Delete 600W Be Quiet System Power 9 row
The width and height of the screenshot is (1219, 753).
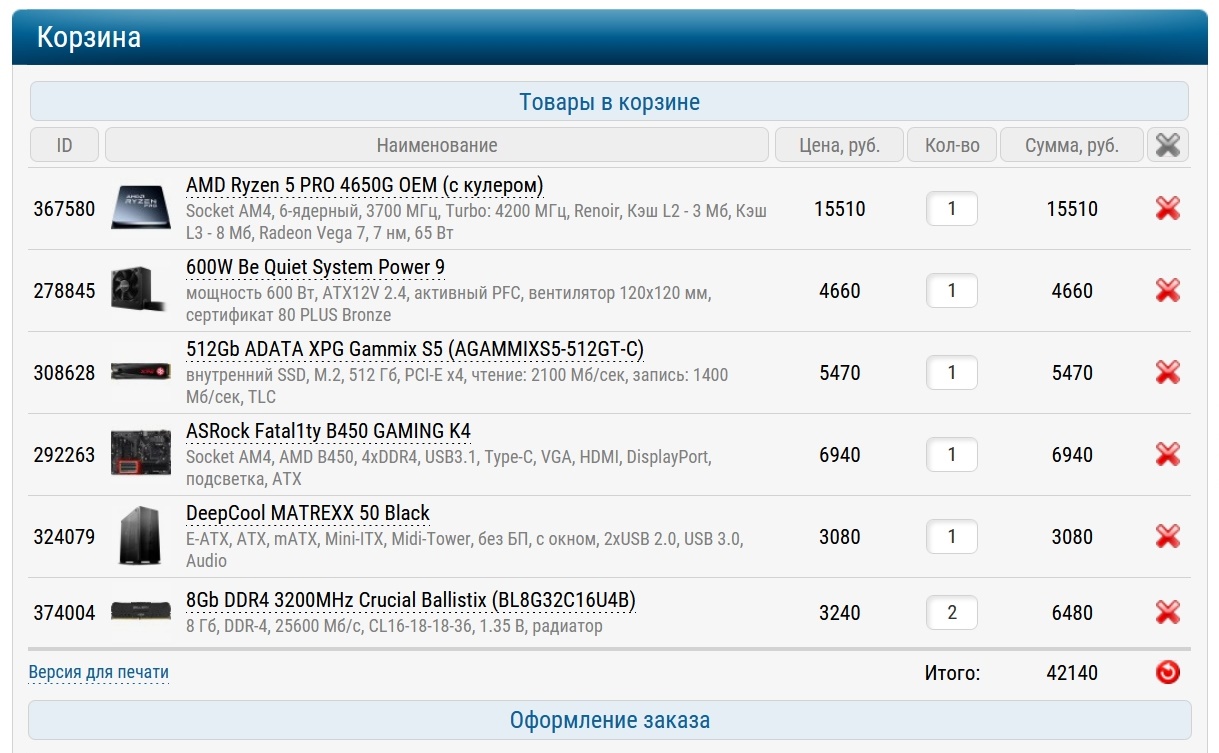[x=1167, y=291]
